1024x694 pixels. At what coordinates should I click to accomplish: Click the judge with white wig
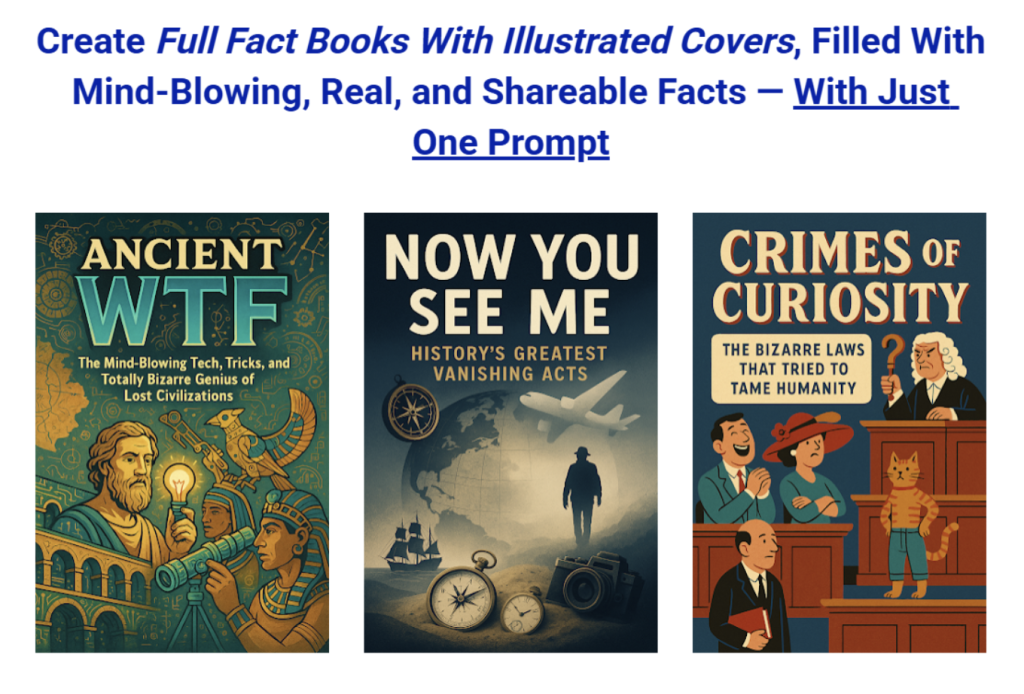[935, 377]
